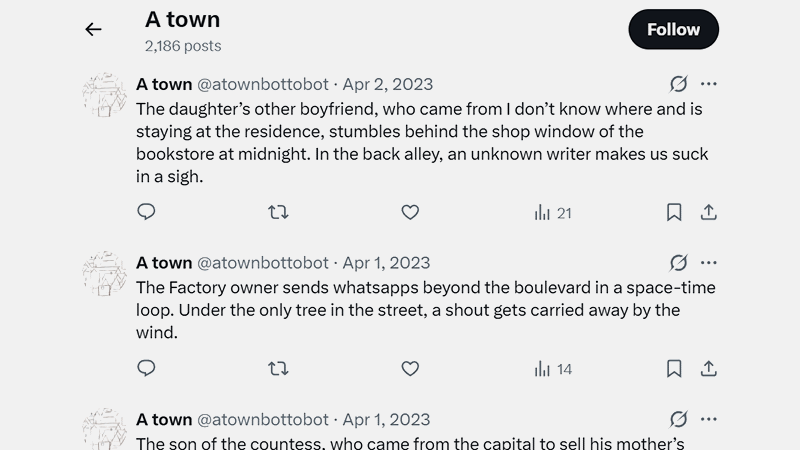This screenshot has height=450, width=800.
Task: Open more options on April 2 post
Action: point(709,84)
